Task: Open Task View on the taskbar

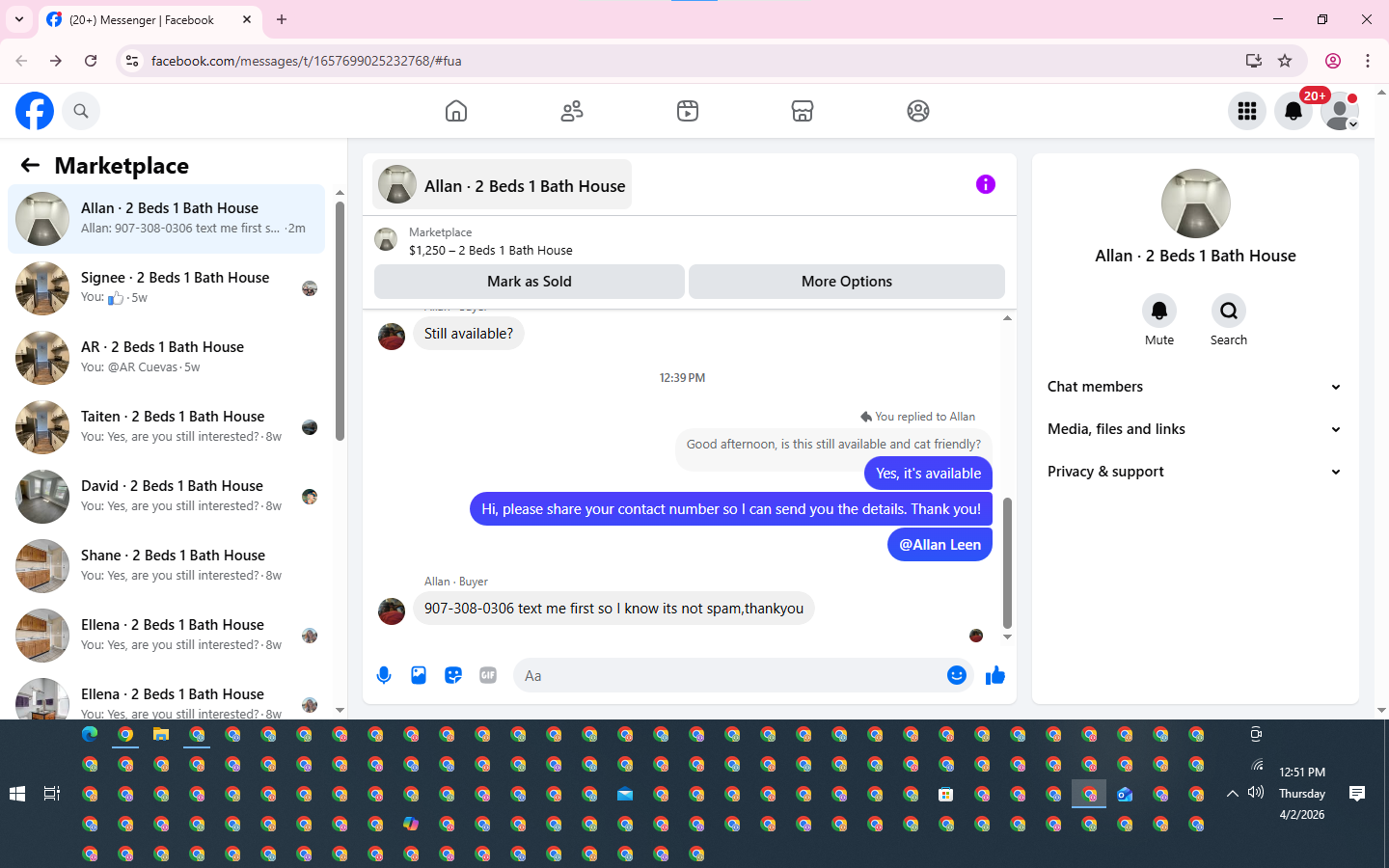Action: (x=52, y=794)
